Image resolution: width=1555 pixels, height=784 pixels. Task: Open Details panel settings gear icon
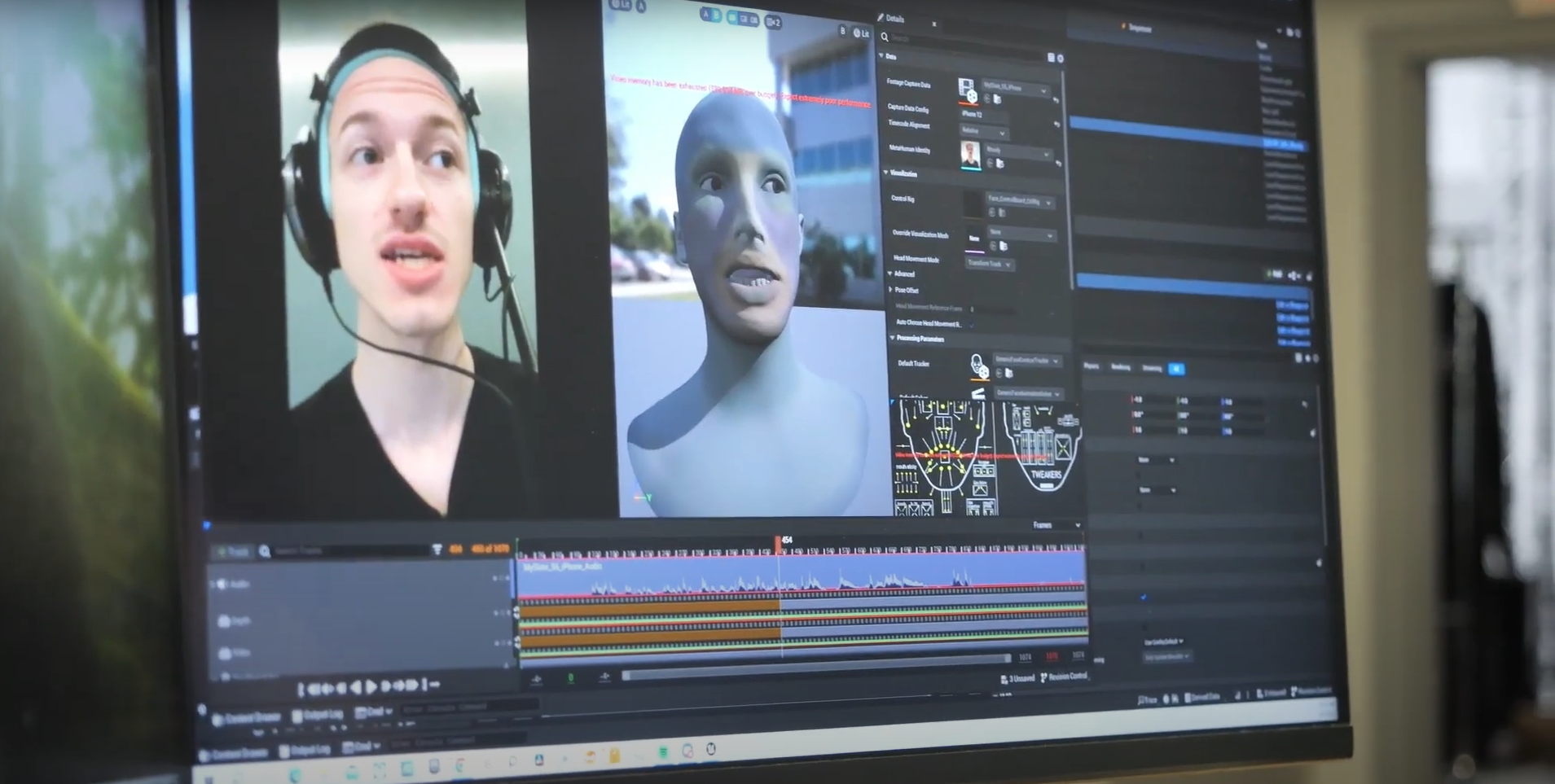(1060, 58)
